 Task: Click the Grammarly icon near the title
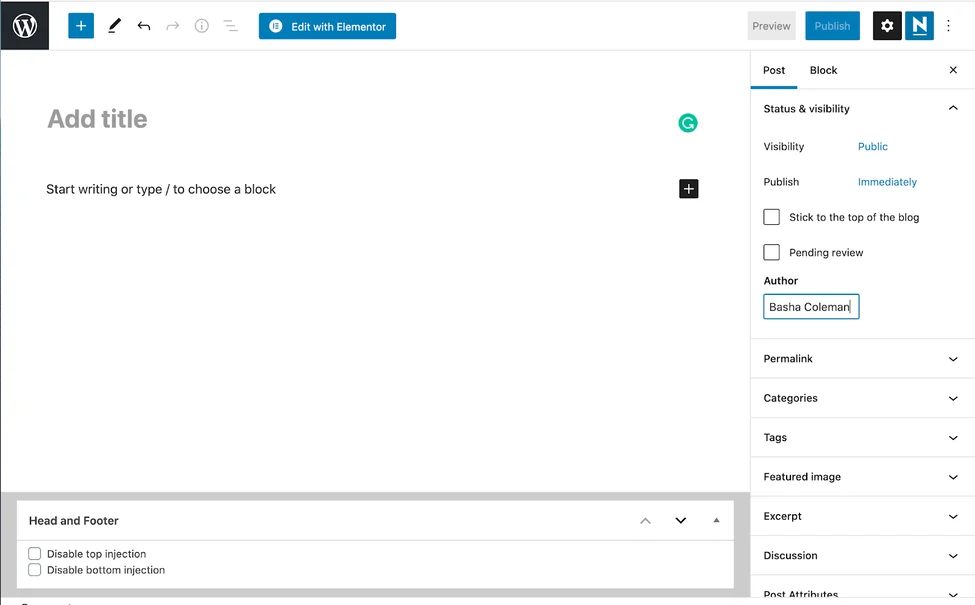pyautogui.click(x=687, y=123)
